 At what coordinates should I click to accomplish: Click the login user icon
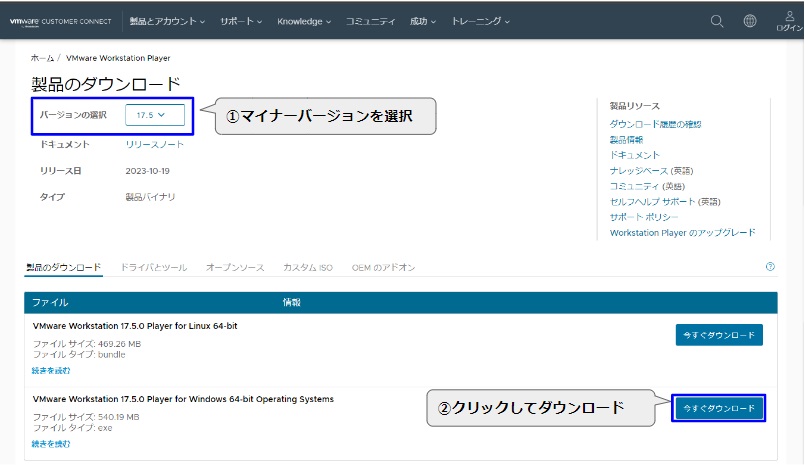tap(790, 21)
